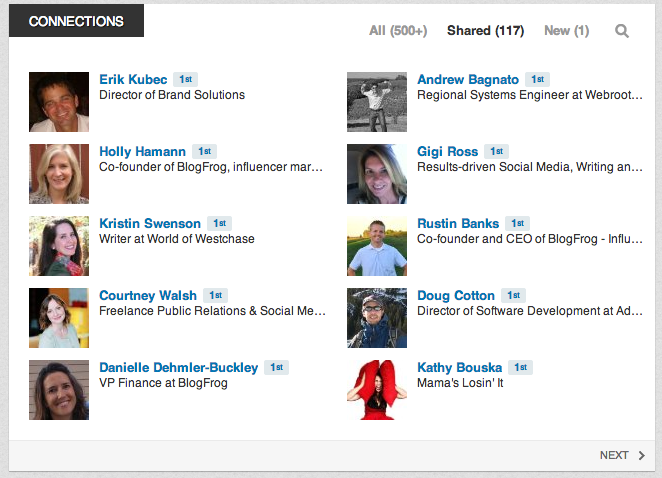Click Rustin Banks' profile photo
Screen dimensions: 662x478
[377, 246]
